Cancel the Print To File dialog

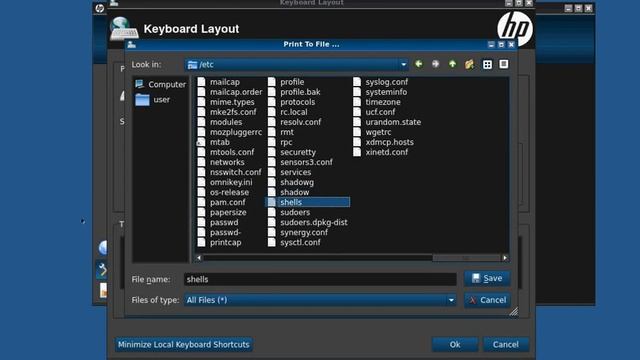point(487,300)
